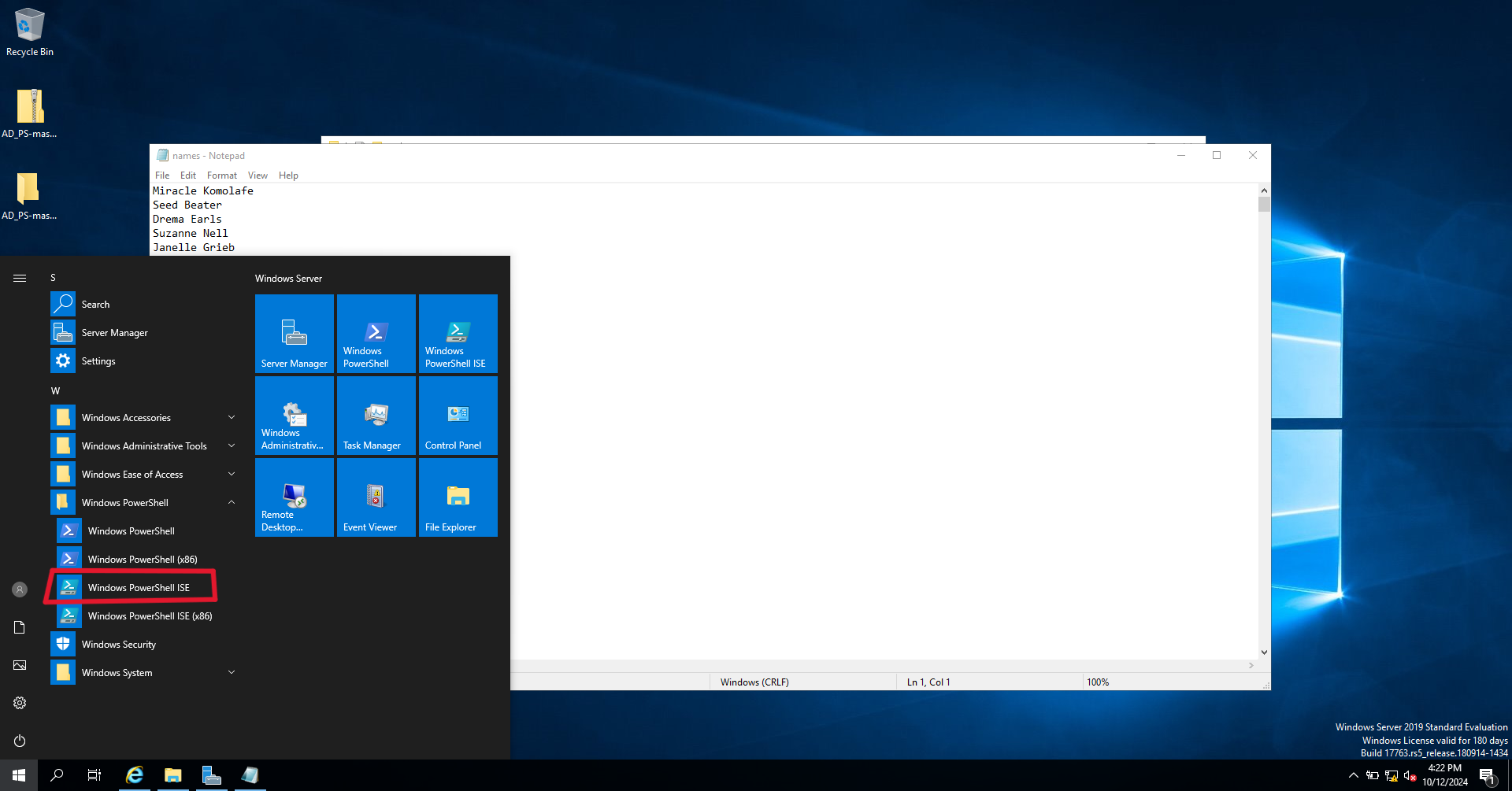Screen dimensions: 1512x791
Task: Open the Edit menu in Notepad
Action: click(x=187, y=175)
